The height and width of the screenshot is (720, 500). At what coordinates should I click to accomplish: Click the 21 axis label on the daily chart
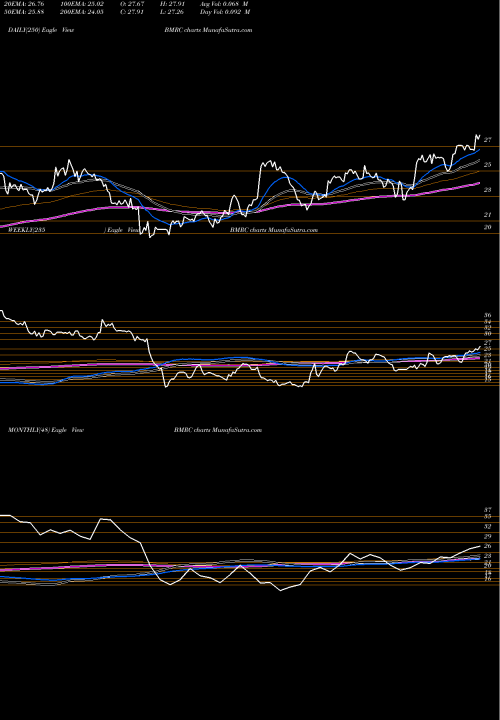488,214
